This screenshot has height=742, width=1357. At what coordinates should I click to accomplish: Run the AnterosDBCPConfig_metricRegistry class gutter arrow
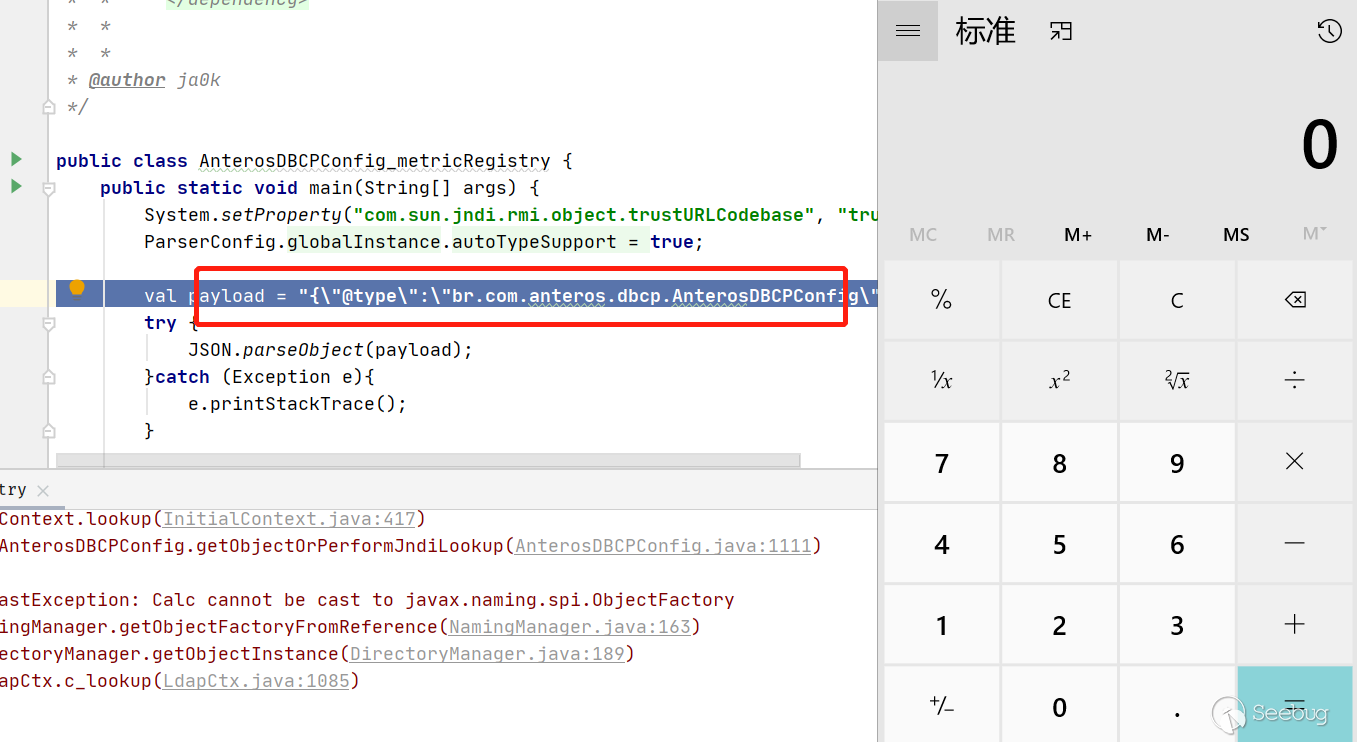(16, 159)
